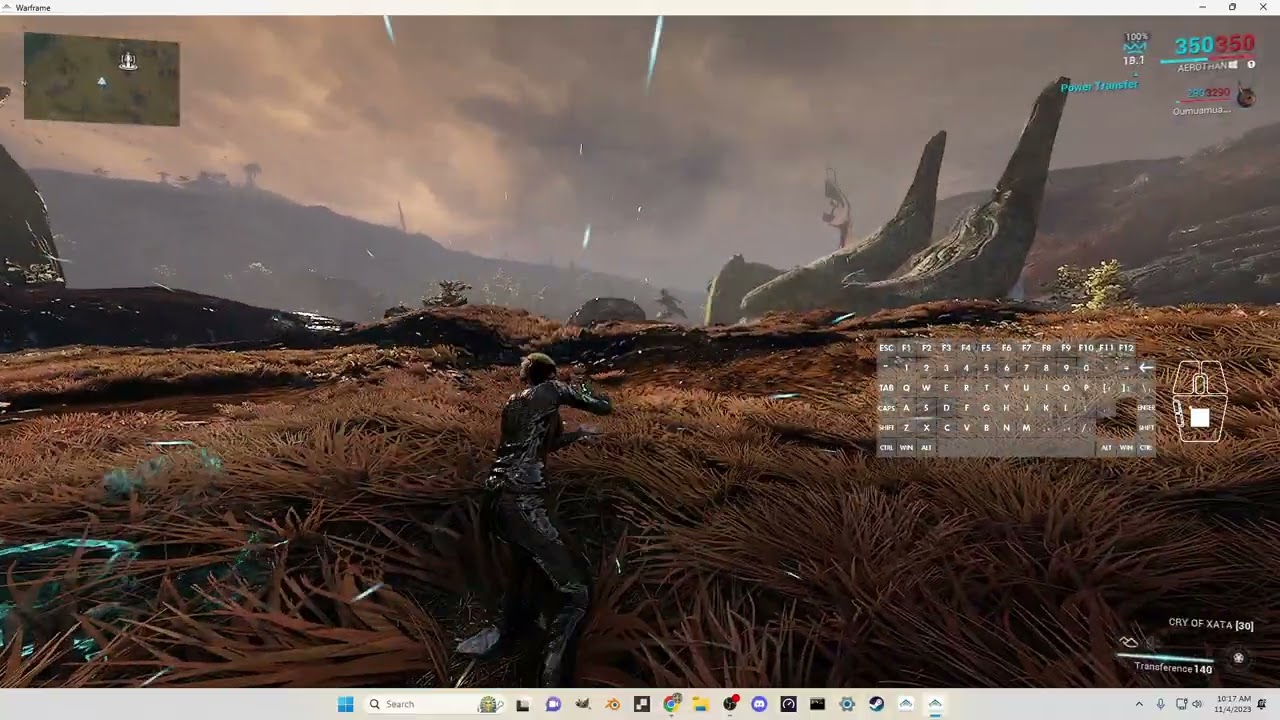Click the D key on keyboard overlay
The width and height of the screenshot is (1280, 720).
[946, 408]
